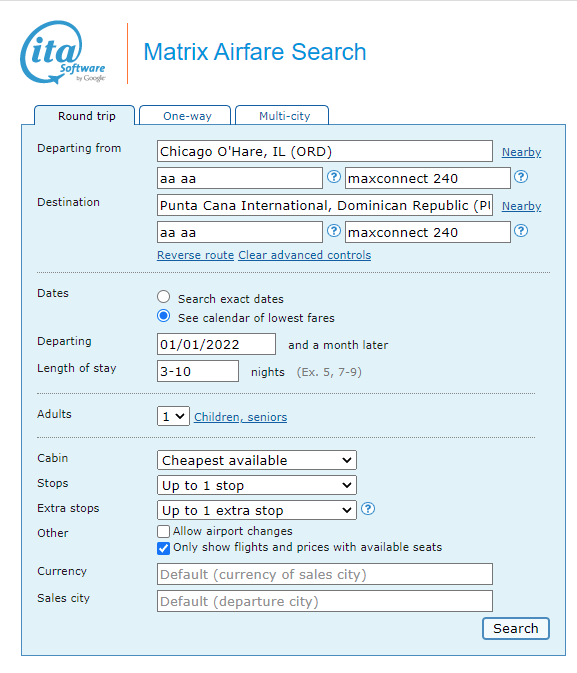Focus the Departing date input field
Viewport: 577px width, 673px height.
pyautogui.click(x=216, y=344)
